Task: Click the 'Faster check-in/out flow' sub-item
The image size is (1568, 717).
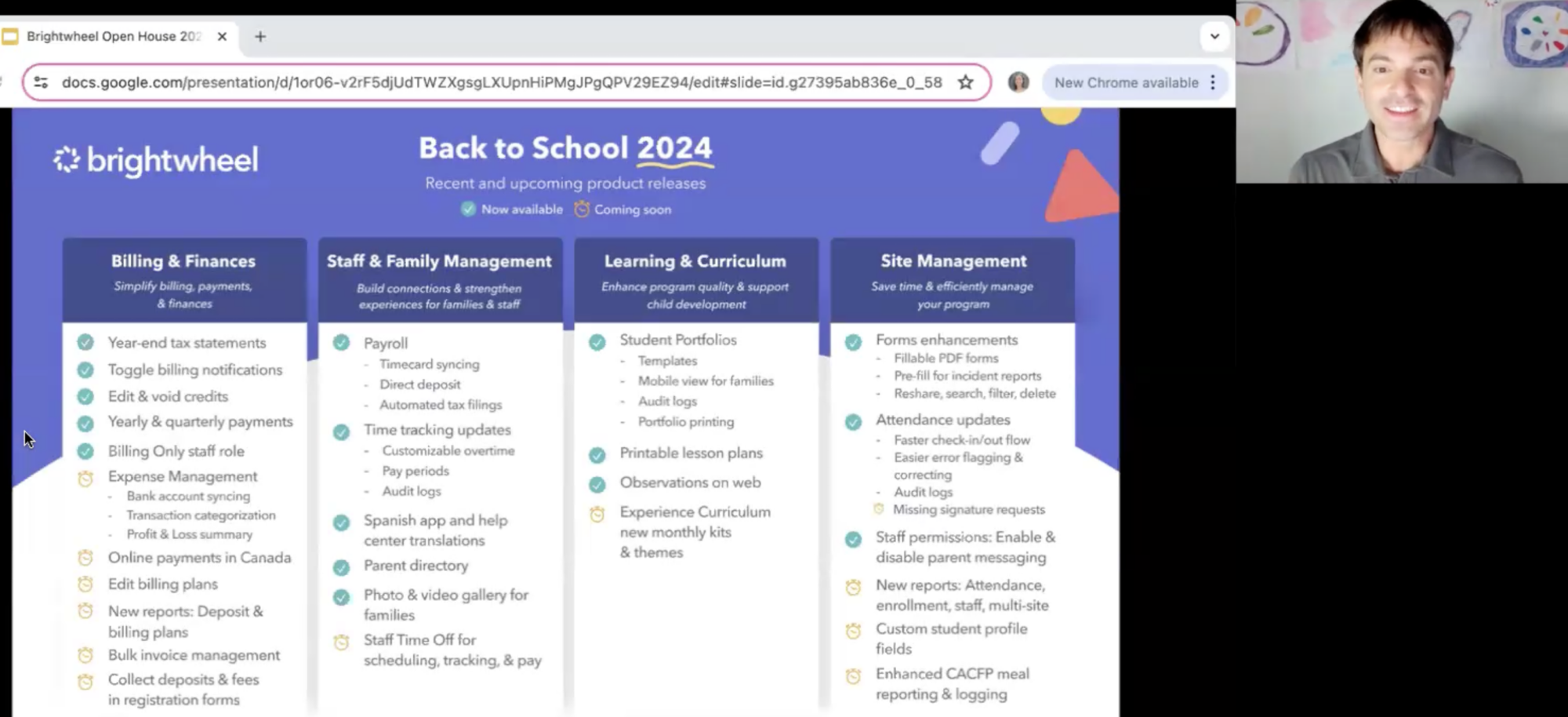Action: click(962, 440)
